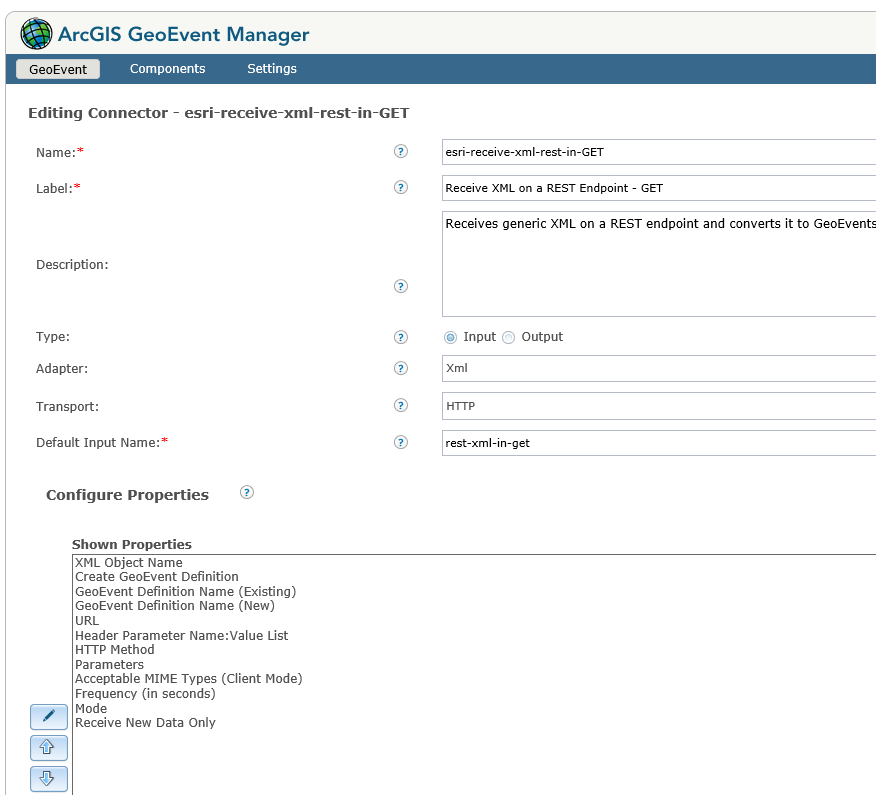876x795 pixels.
Task: Select 'Frequency (in seconds)' property
Action: click(145, 693)
